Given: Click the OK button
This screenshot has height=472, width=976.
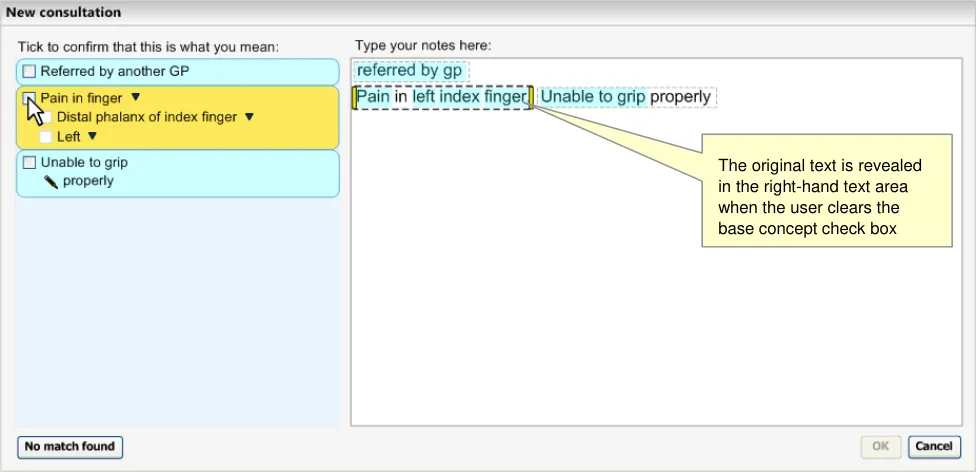Looking at the screenshot, I should click(880, 446).
